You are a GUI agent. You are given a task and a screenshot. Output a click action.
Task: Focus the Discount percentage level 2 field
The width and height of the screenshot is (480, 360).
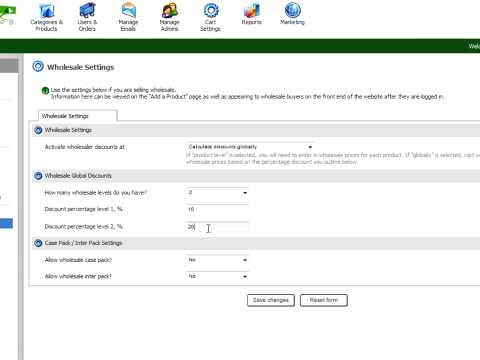[217, 227]
